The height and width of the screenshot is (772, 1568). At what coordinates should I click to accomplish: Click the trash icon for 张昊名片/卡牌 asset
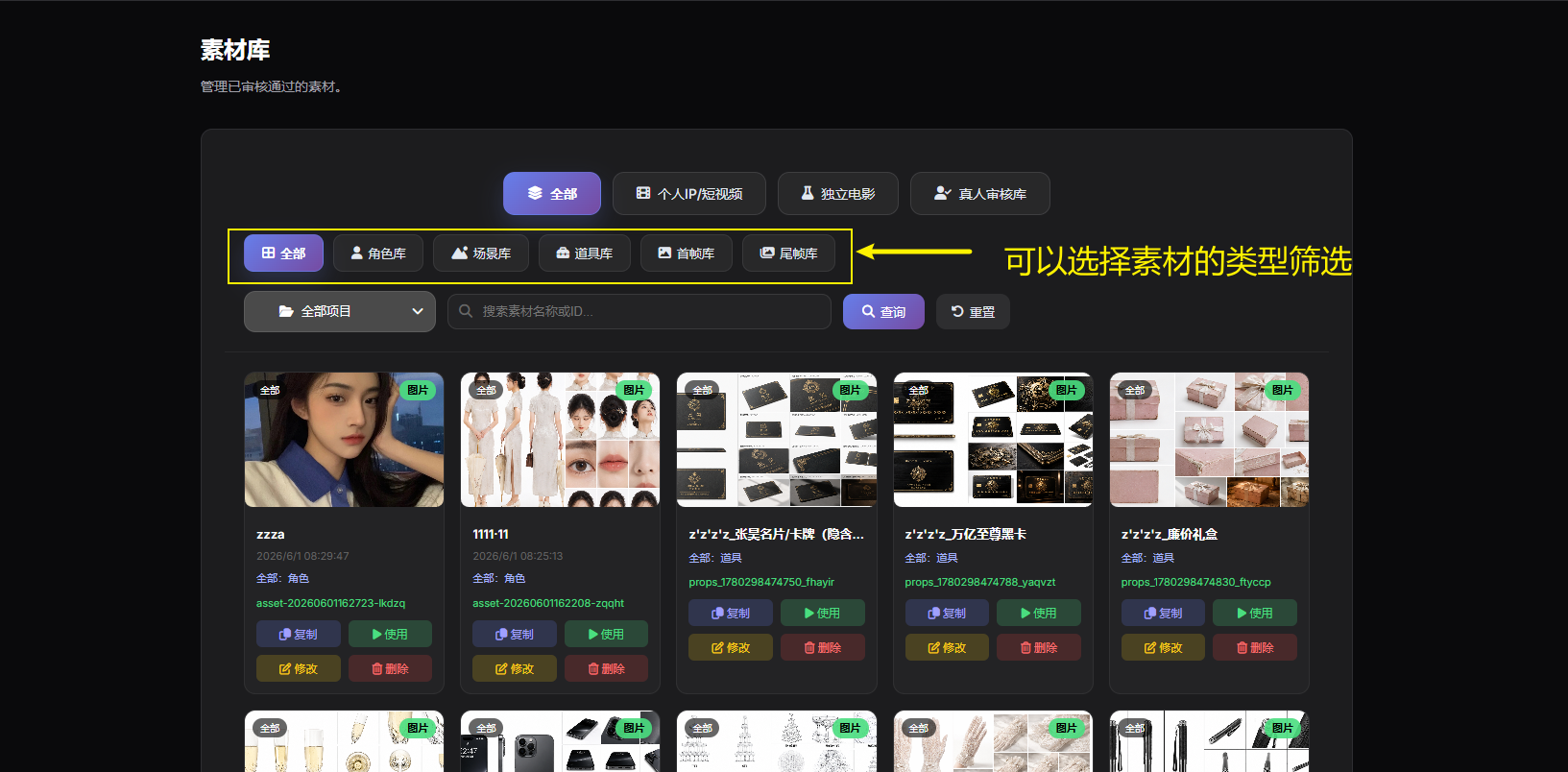(809, 648)
